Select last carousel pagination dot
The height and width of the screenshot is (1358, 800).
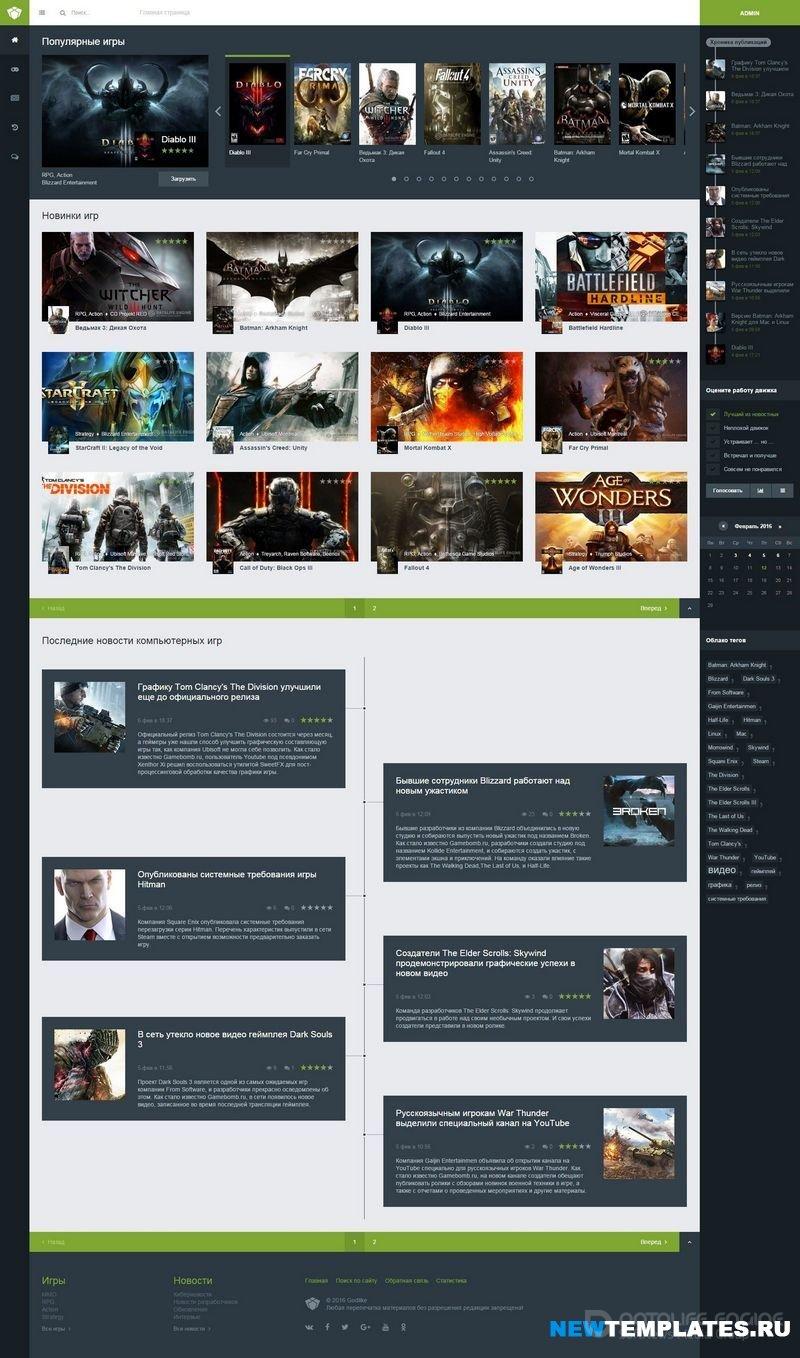click(x=531, y=179)
